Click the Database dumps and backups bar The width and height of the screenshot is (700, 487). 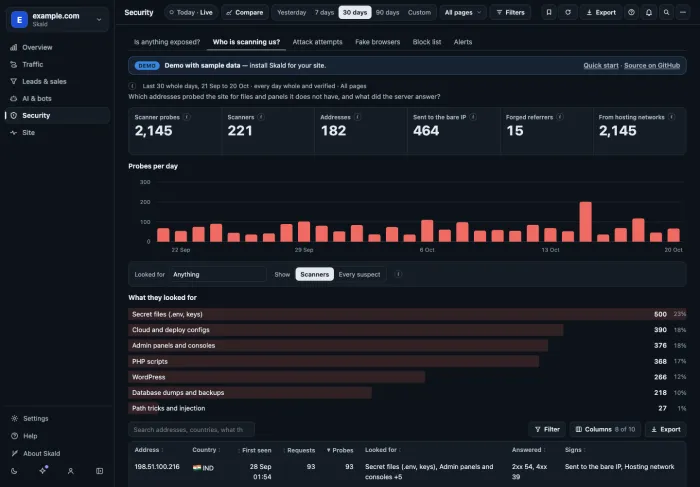point(407,392)
